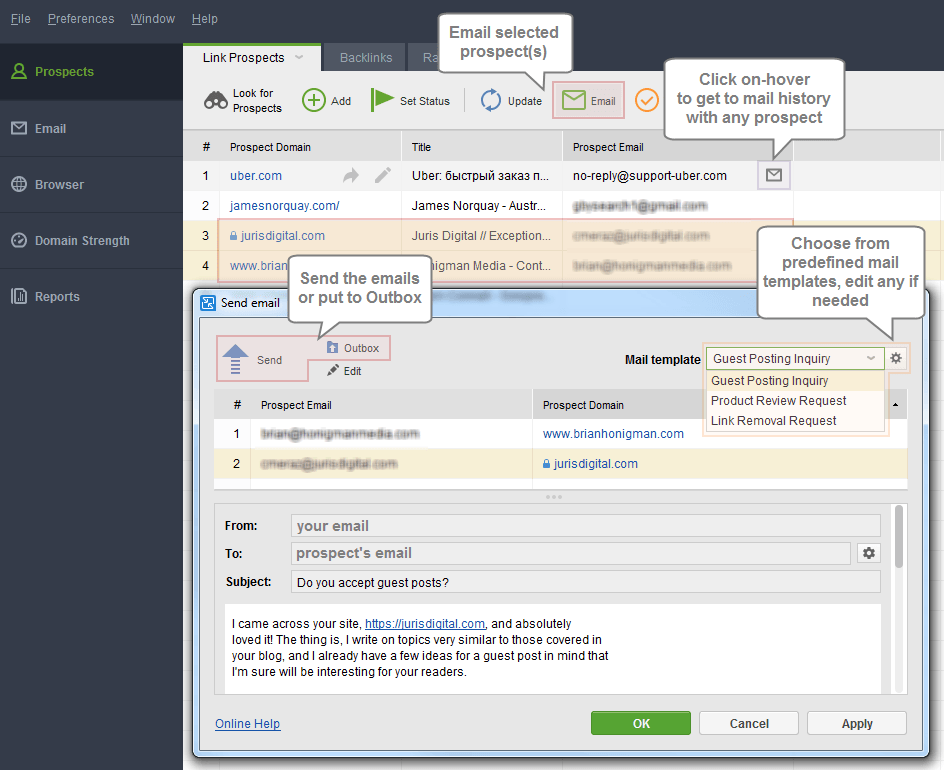The height and width of the screenshot is (770, 944).
Task: Click the Send arrow icon in dialog
Action: point(235,359)
